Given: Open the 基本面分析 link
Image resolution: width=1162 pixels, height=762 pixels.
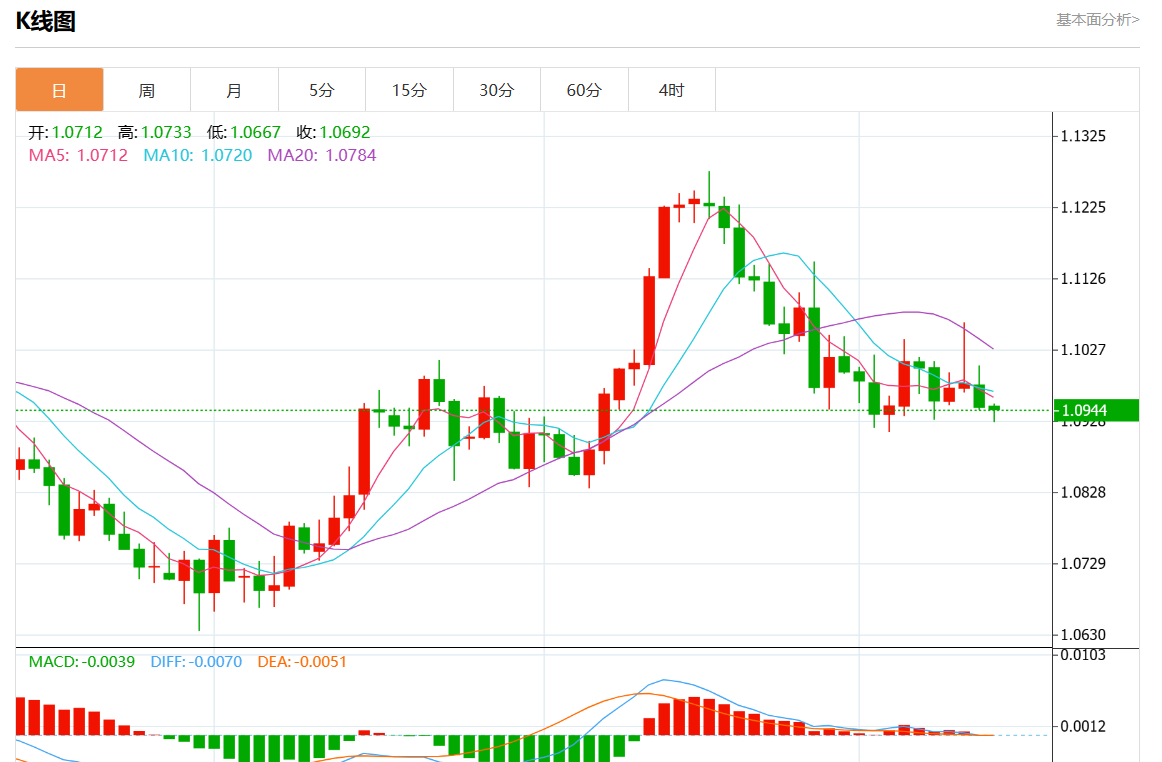Looking at the screenshot, I should tap(1097, 19).
